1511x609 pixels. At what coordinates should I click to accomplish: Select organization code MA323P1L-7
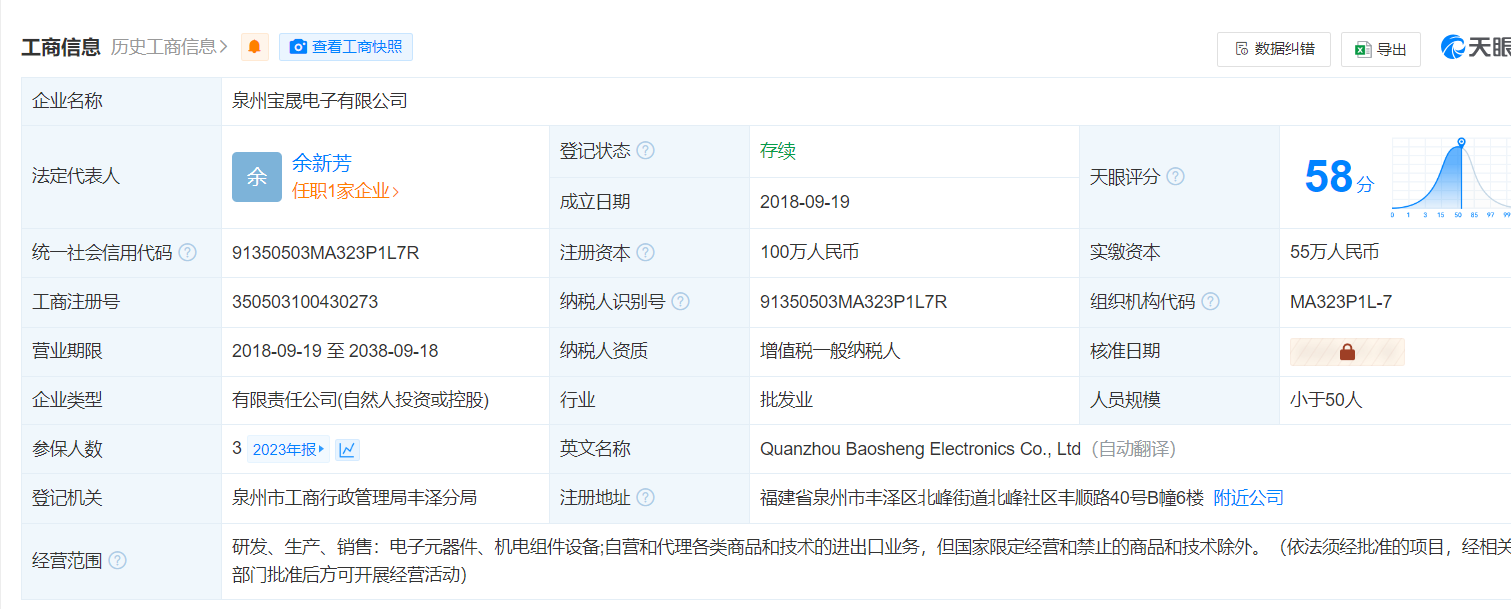pos(1341,302)
